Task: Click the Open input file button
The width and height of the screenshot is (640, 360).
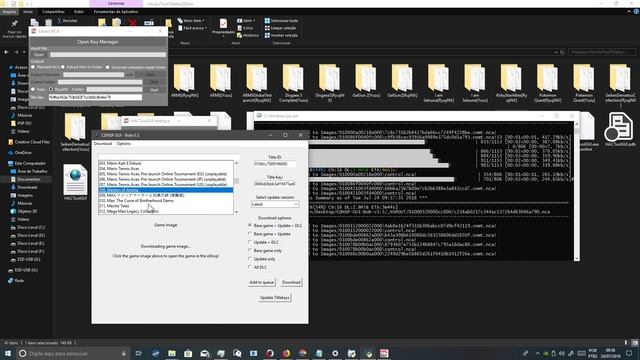Action: (x=39, y=54)
